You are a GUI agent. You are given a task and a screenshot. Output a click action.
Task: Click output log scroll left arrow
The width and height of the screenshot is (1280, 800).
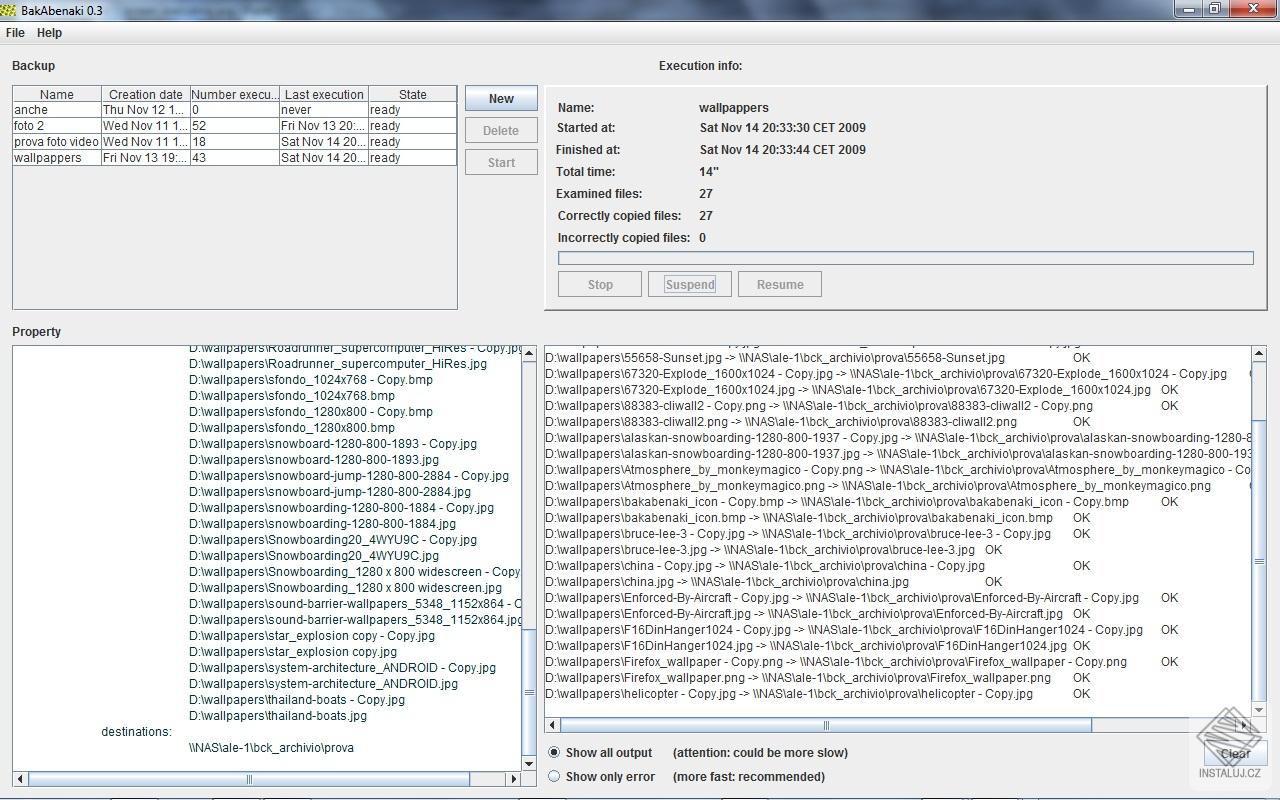[x=552, y=725]
